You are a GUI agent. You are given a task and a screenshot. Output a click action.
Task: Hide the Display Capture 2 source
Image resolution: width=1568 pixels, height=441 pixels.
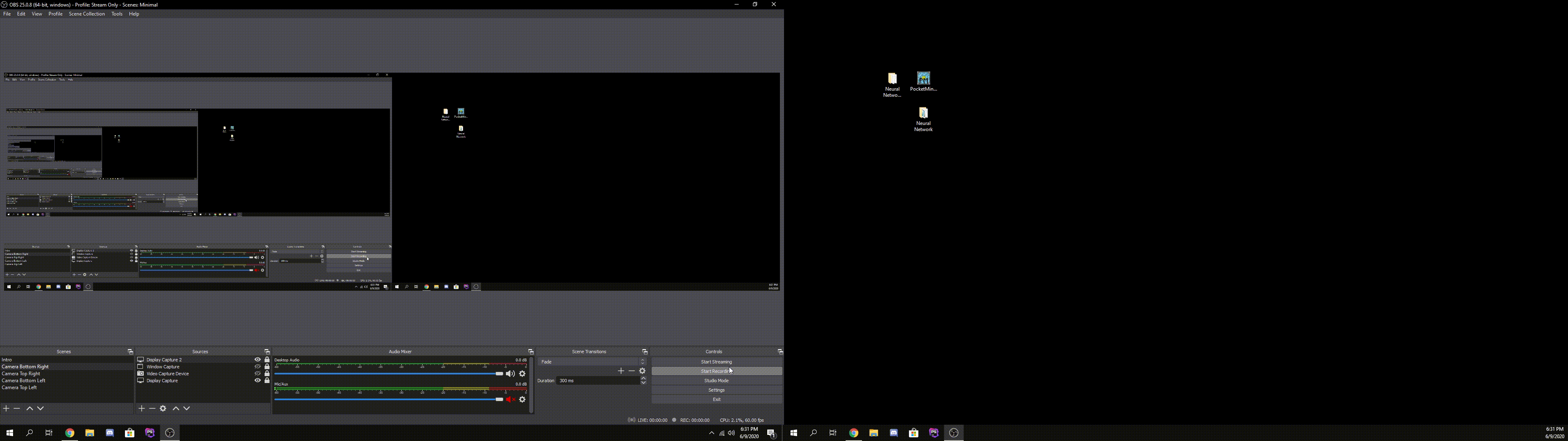tap(258, 360)
